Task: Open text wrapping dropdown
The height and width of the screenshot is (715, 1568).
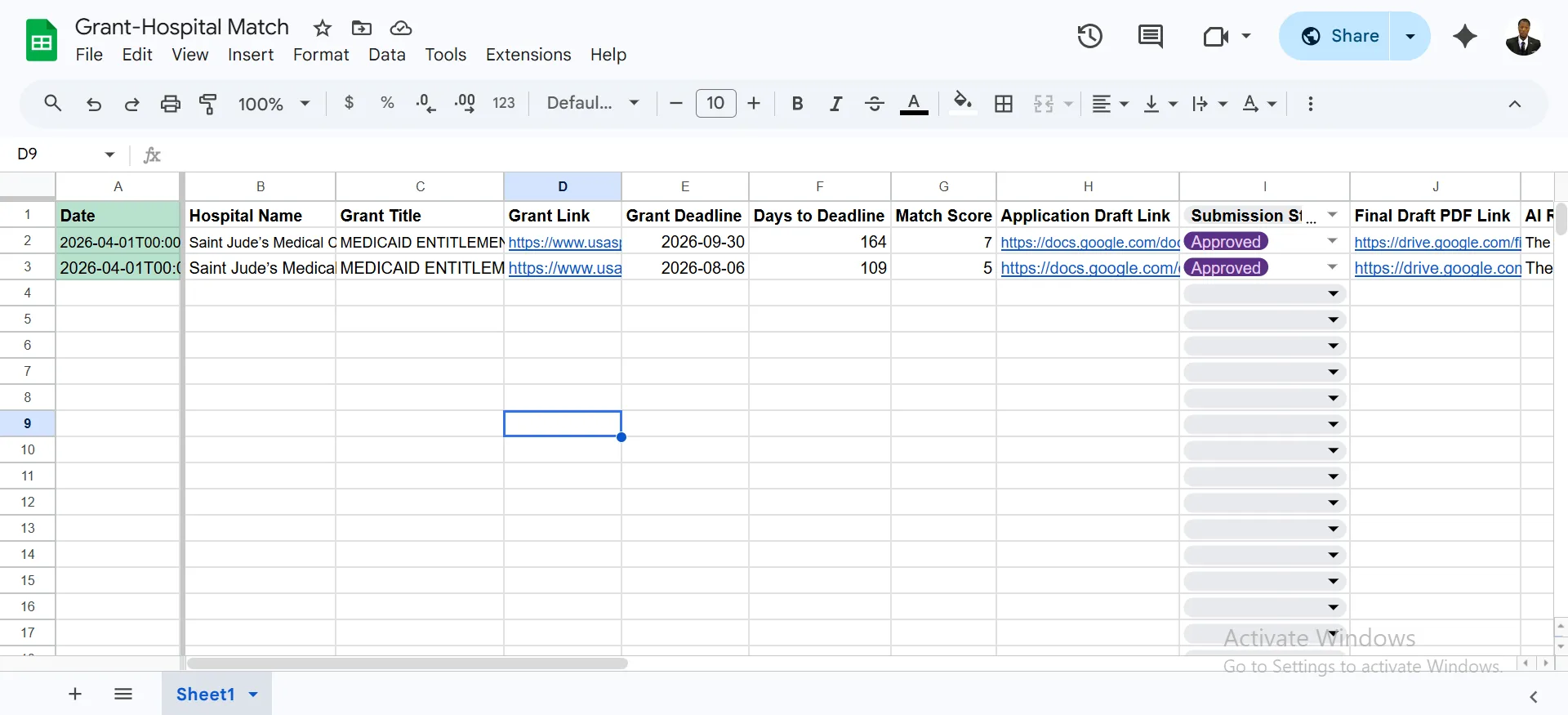Action: [1209, 104]
